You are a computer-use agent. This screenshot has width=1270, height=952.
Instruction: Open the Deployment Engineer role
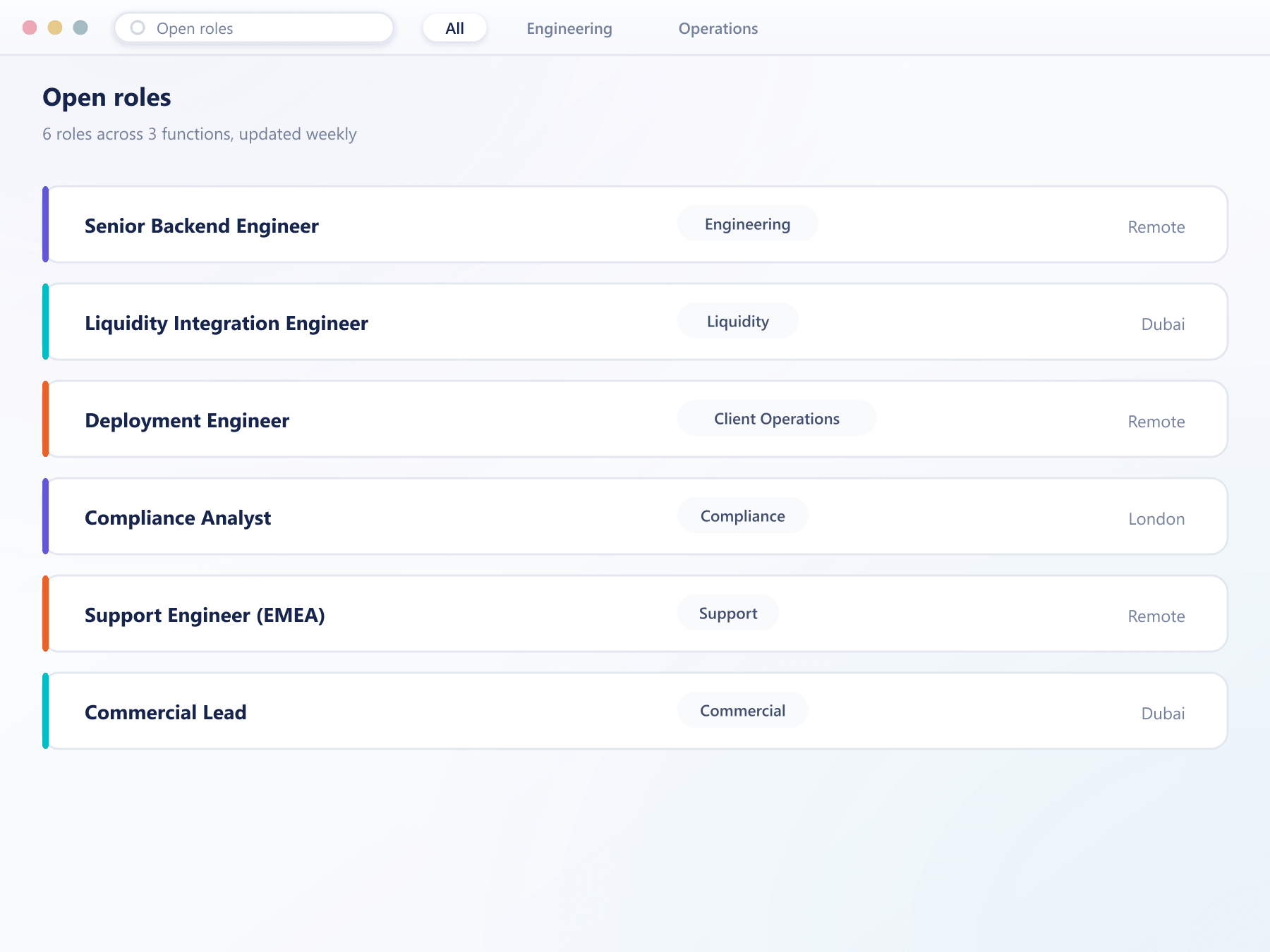click(635, 420)
